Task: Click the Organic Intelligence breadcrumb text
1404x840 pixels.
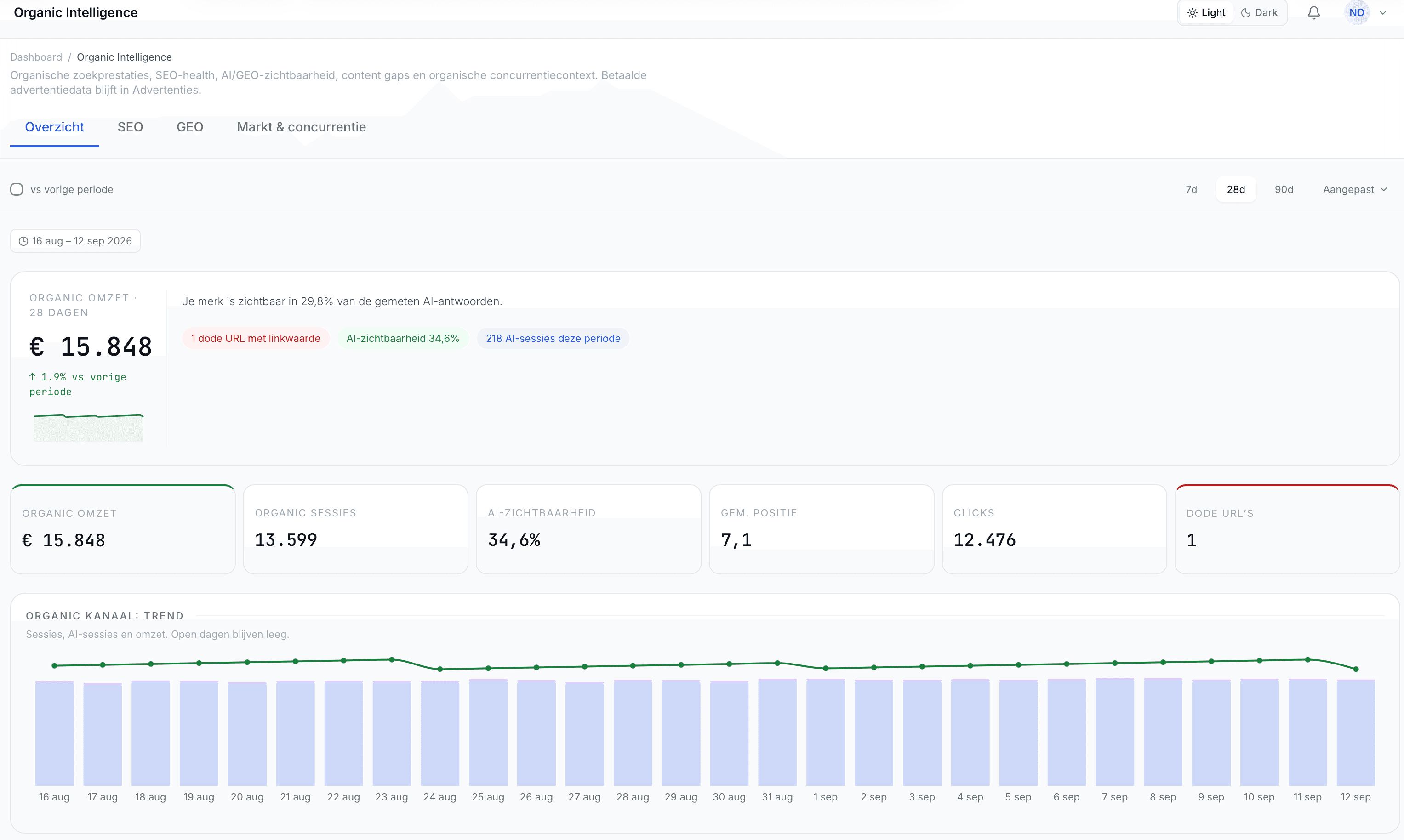Action: point(124,57)
